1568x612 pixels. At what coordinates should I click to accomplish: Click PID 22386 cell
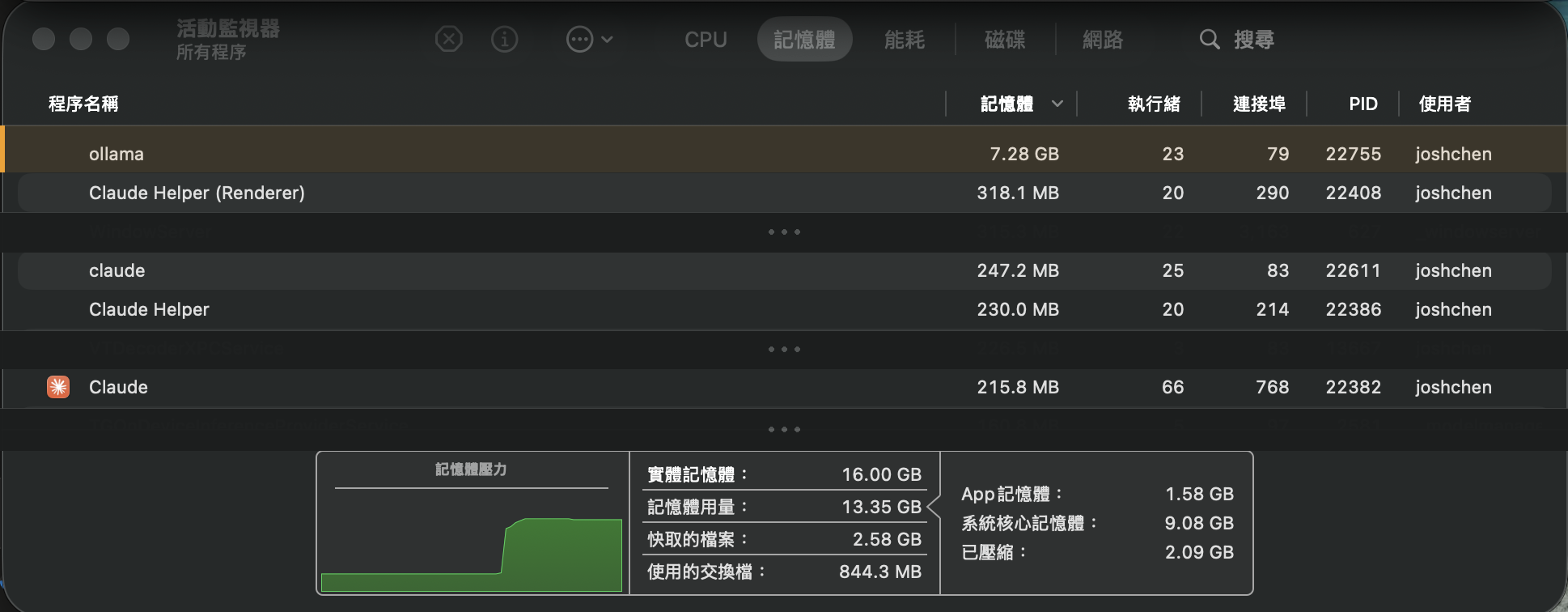(x=1353, y=309)
